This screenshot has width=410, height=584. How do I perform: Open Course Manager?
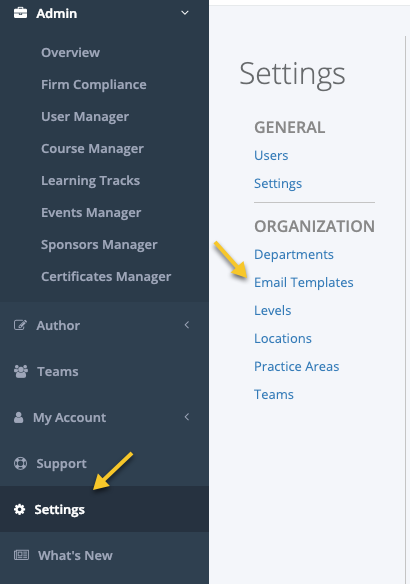click(x=92, y=149)
